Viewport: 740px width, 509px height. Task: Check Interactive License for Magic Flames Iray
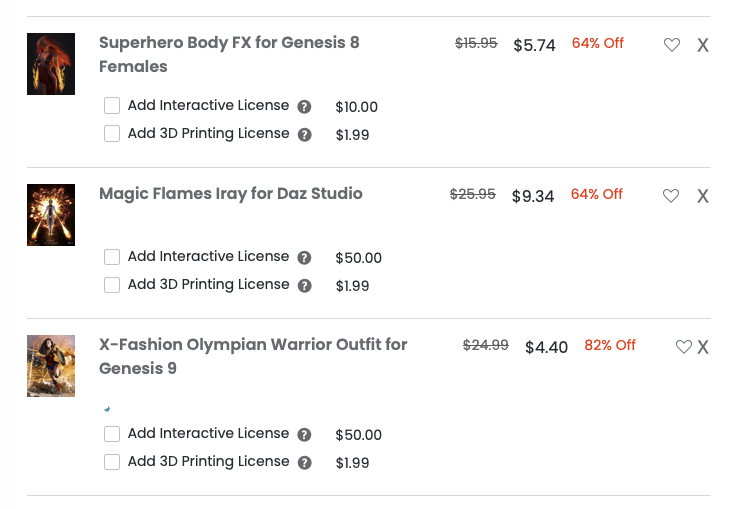pyautogui.click(x=112, y=257)
